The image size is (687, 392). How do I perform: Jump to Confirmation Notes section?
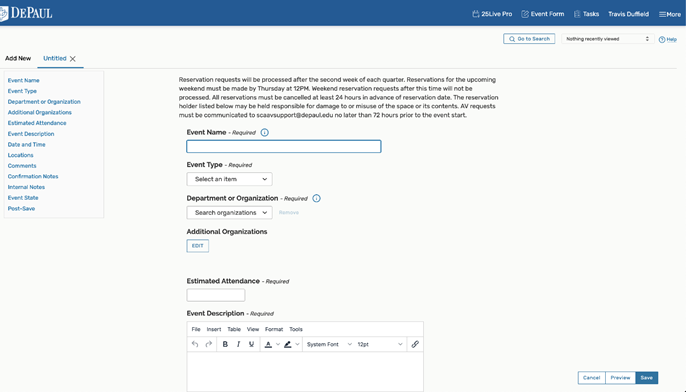pos(33,177)
